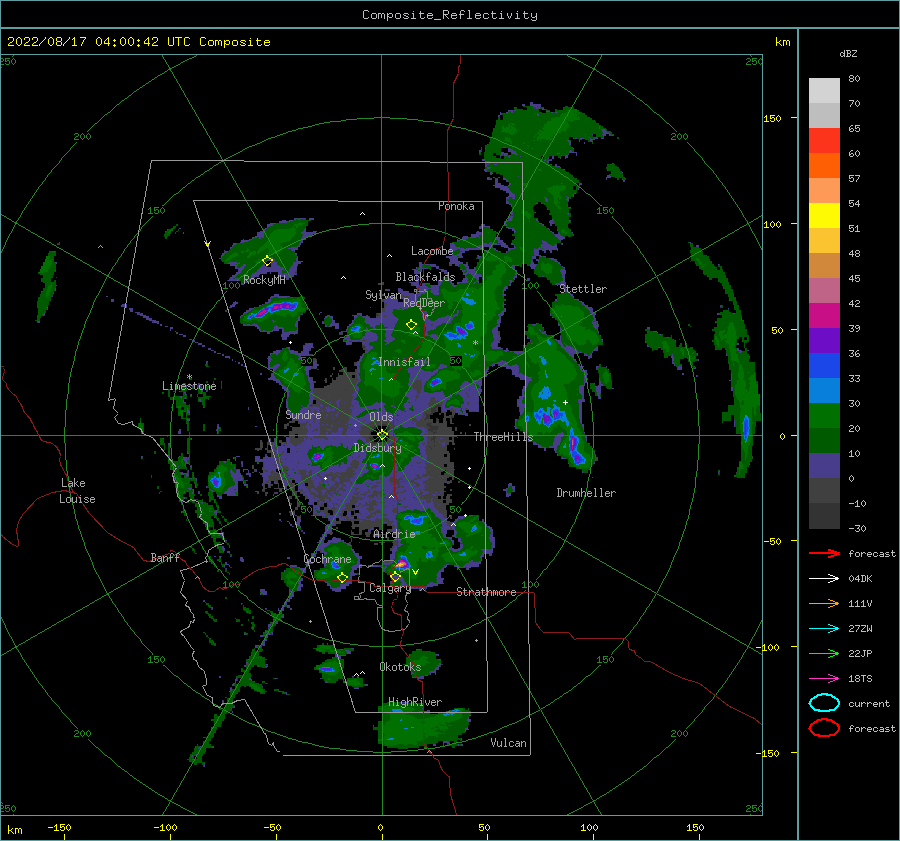Select the 20 dBZ dark green swatch
The image size is (900, 841).
824,440
